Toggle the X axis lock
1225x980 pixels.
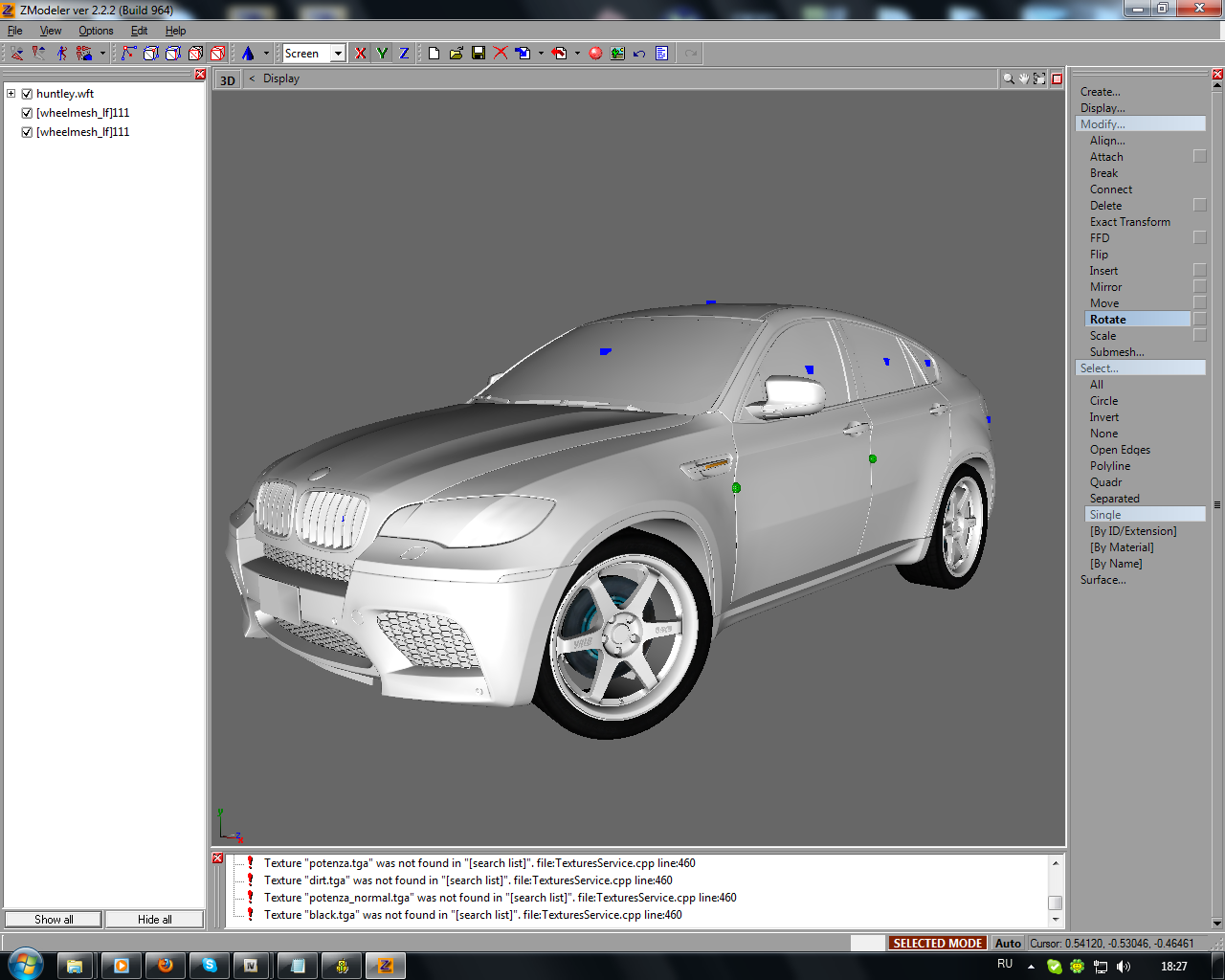coord(361,54)
